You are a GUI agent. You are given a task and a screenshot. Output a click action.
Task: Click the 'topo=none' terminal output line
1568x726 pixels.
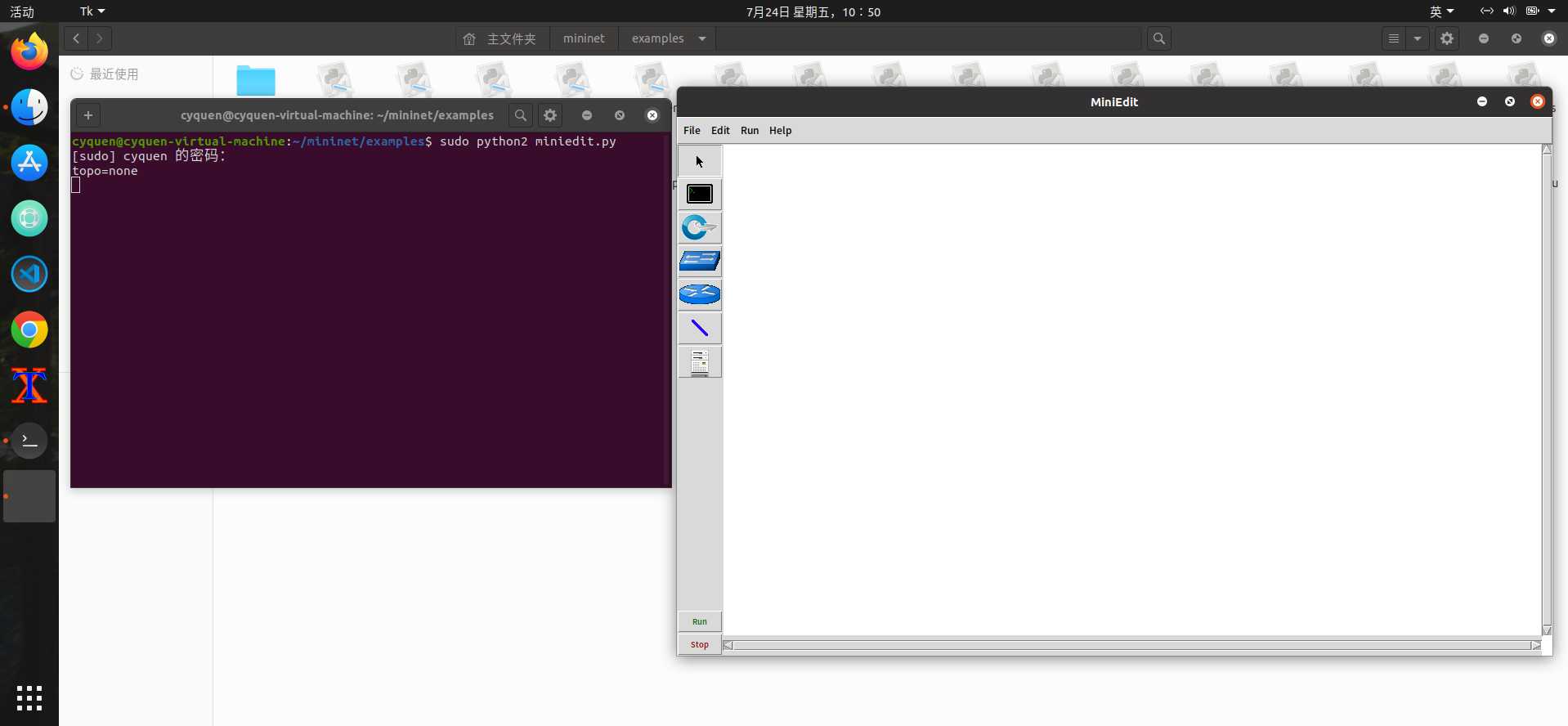(105, 171)
